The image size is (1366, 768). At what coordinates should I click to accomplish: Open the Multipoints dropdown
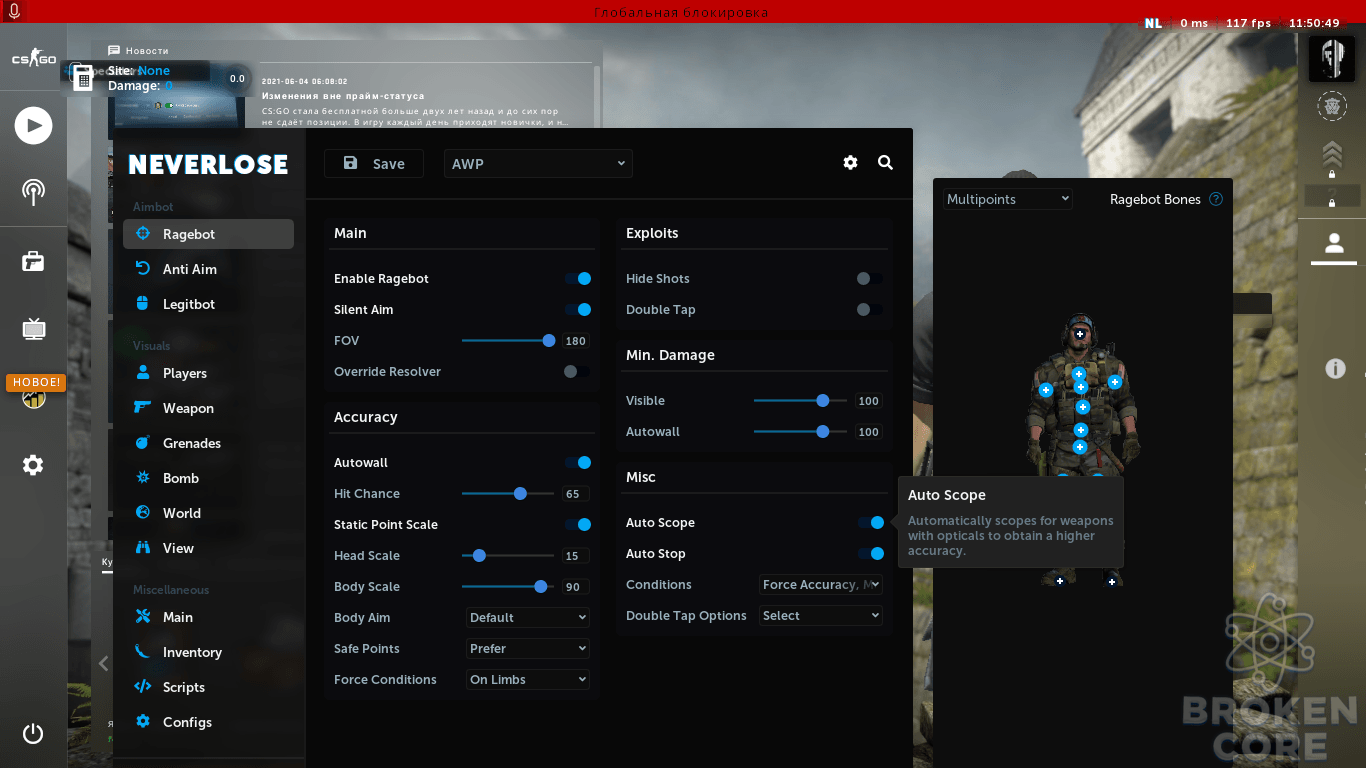coord(1008,199)
